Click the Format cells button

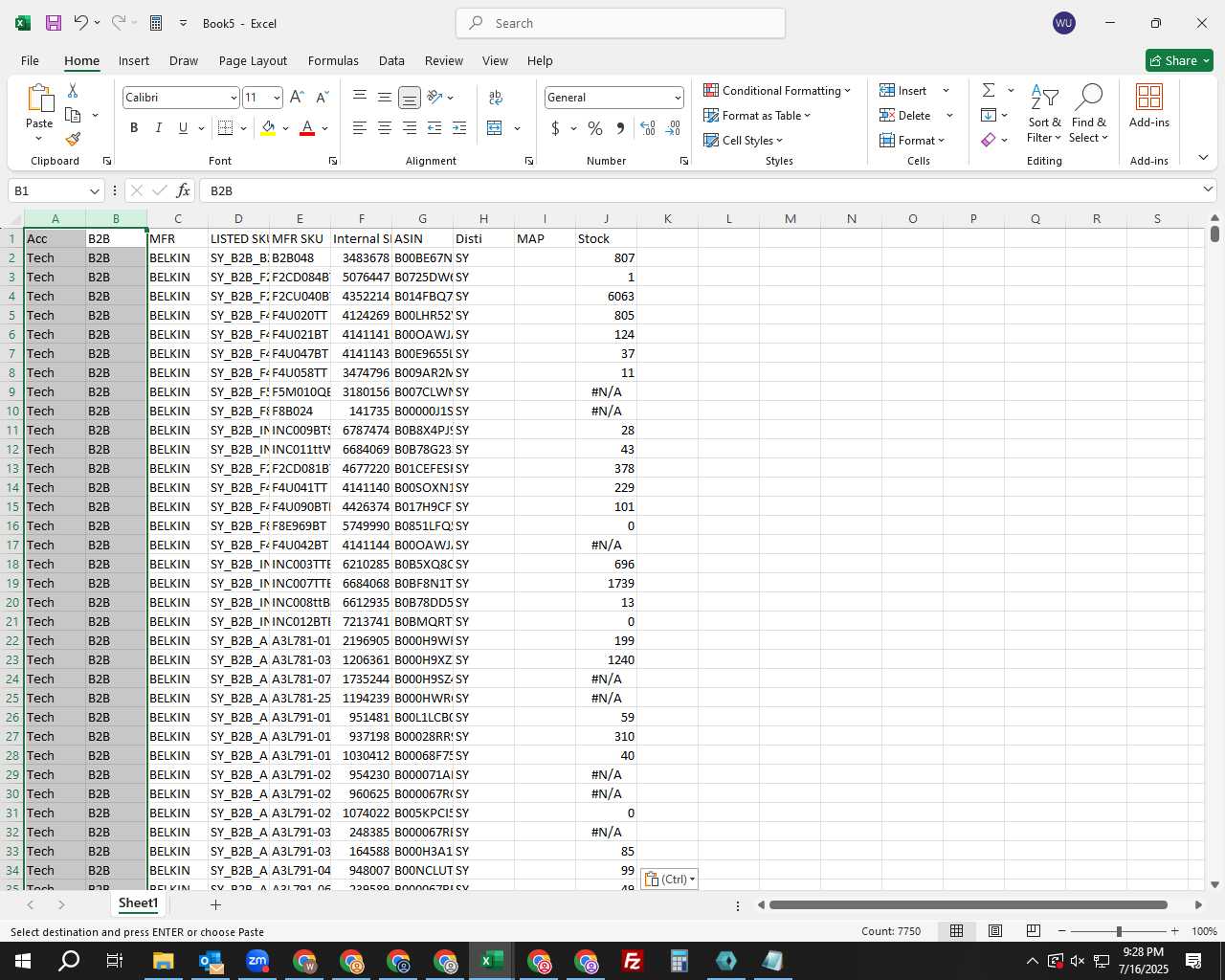[911, 140]
